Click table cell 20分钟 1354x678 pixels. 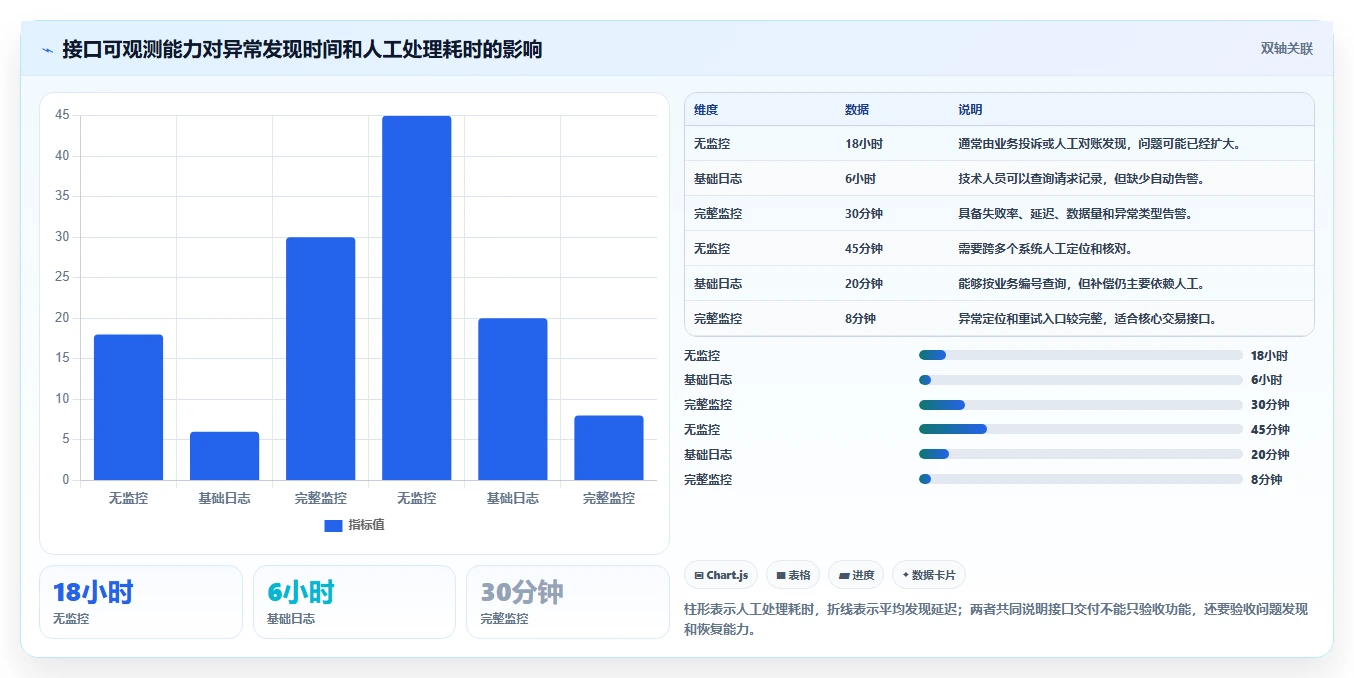click(x=864, y=284)
